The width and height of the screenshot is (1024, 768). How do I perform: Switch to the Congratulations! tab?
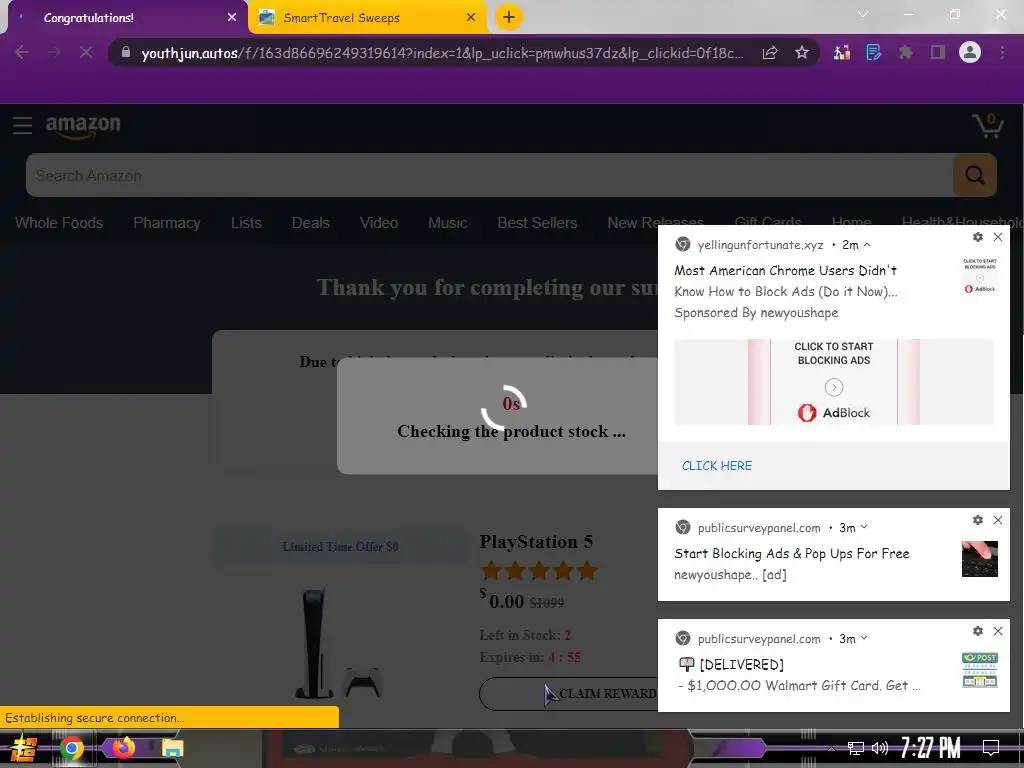click(x=124, y=18)
